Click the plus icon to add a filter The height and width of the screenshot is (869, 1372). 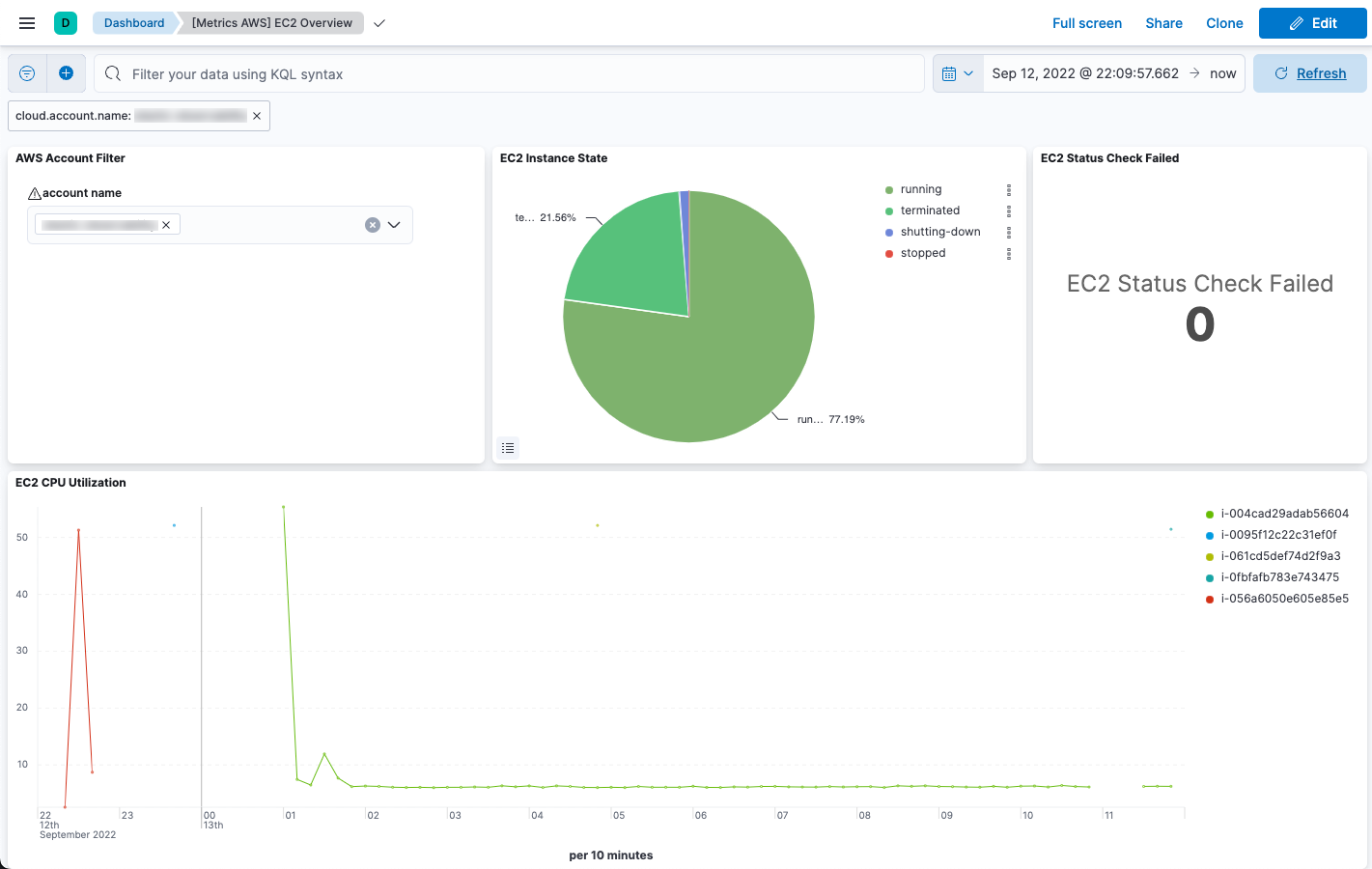[66, 72]
